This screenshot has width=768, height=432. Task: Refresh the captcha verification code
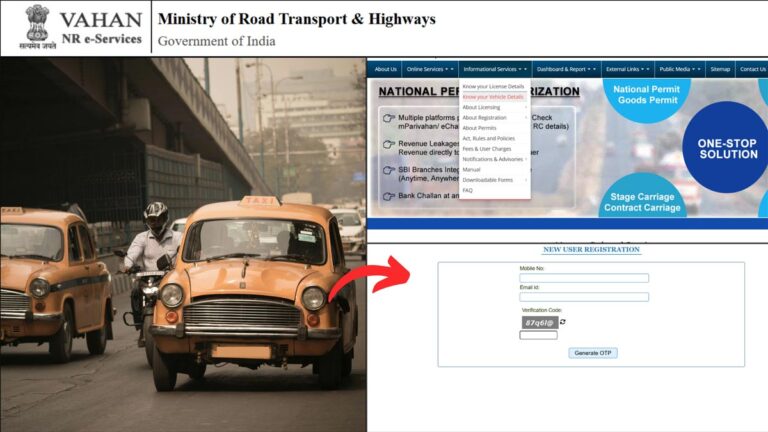[x=563, y=322]
